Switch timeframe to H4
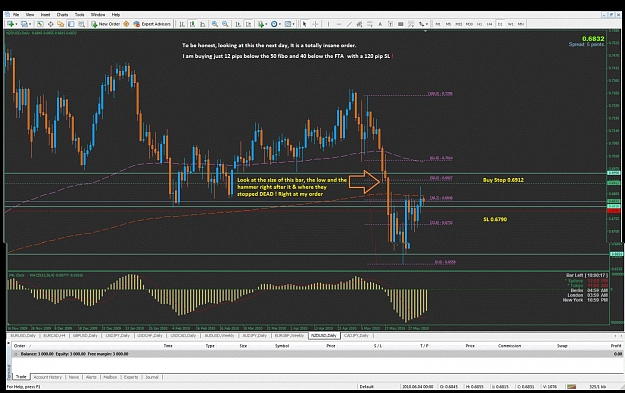625x393 pixels. pos(489,24)
